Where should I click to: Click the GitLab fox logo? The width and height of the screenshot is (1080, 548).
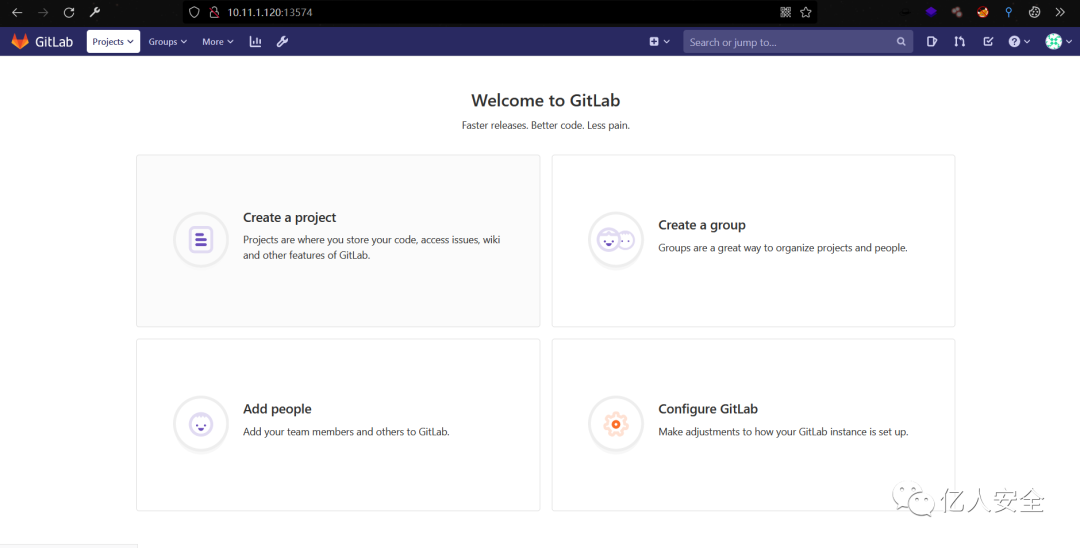[x=20, y=41]
